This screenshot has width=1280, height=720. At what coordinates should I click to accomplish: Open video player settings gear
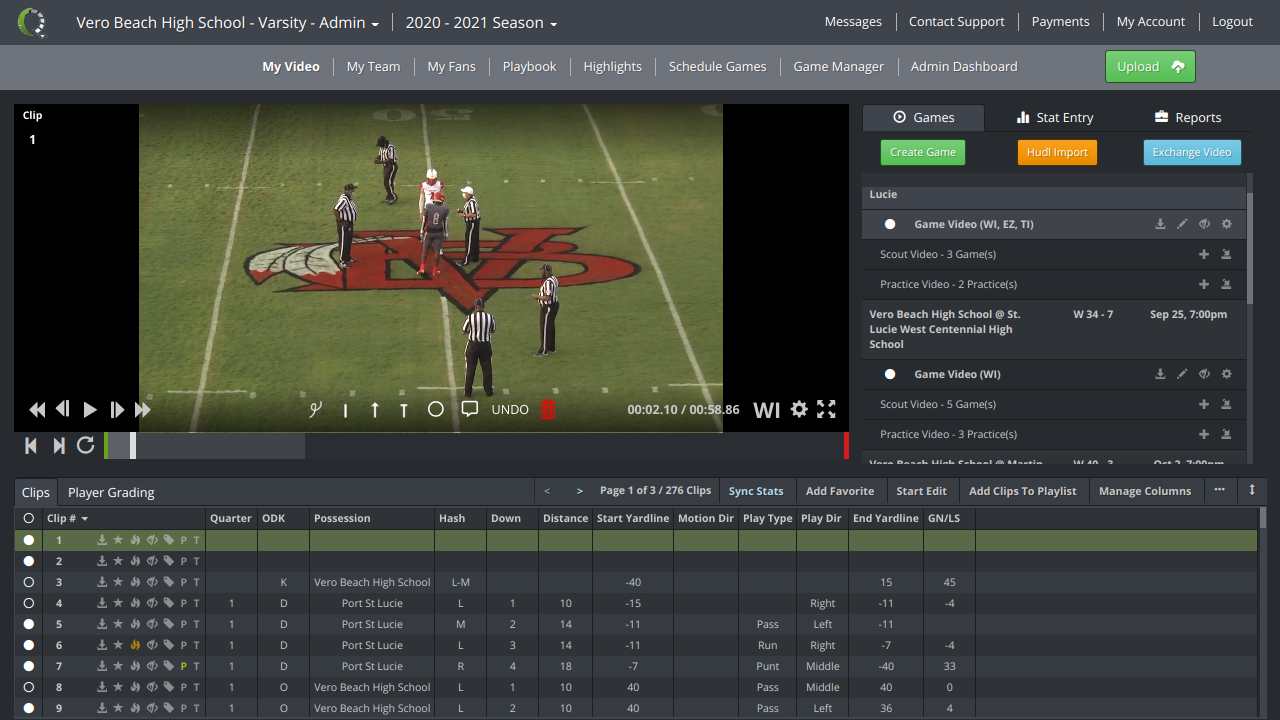pyautogui.click(x=798, y=409)
